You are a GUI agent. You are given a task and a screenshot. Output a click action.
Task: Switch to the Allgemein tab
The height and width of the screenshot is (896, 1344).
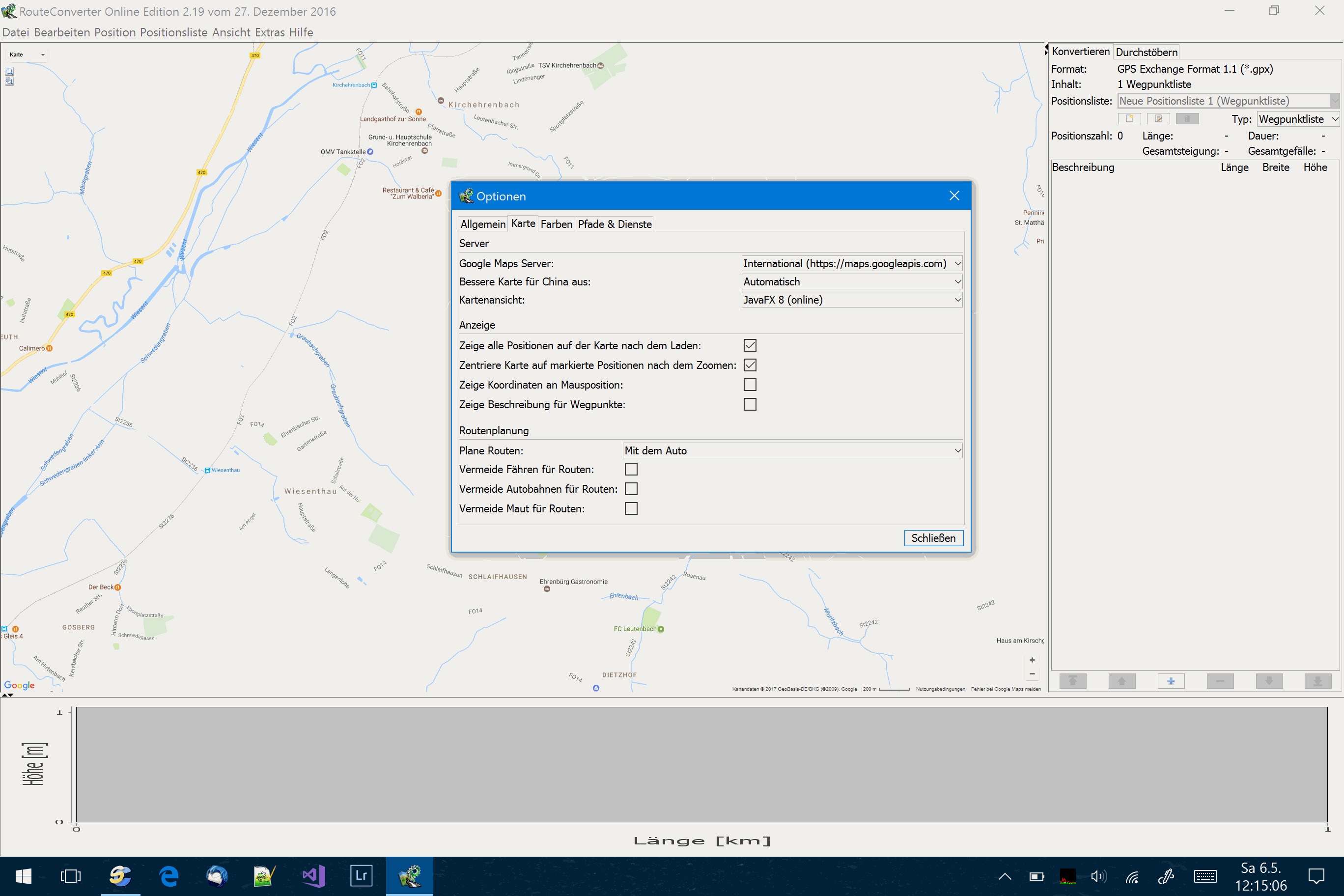click(483, 224)
